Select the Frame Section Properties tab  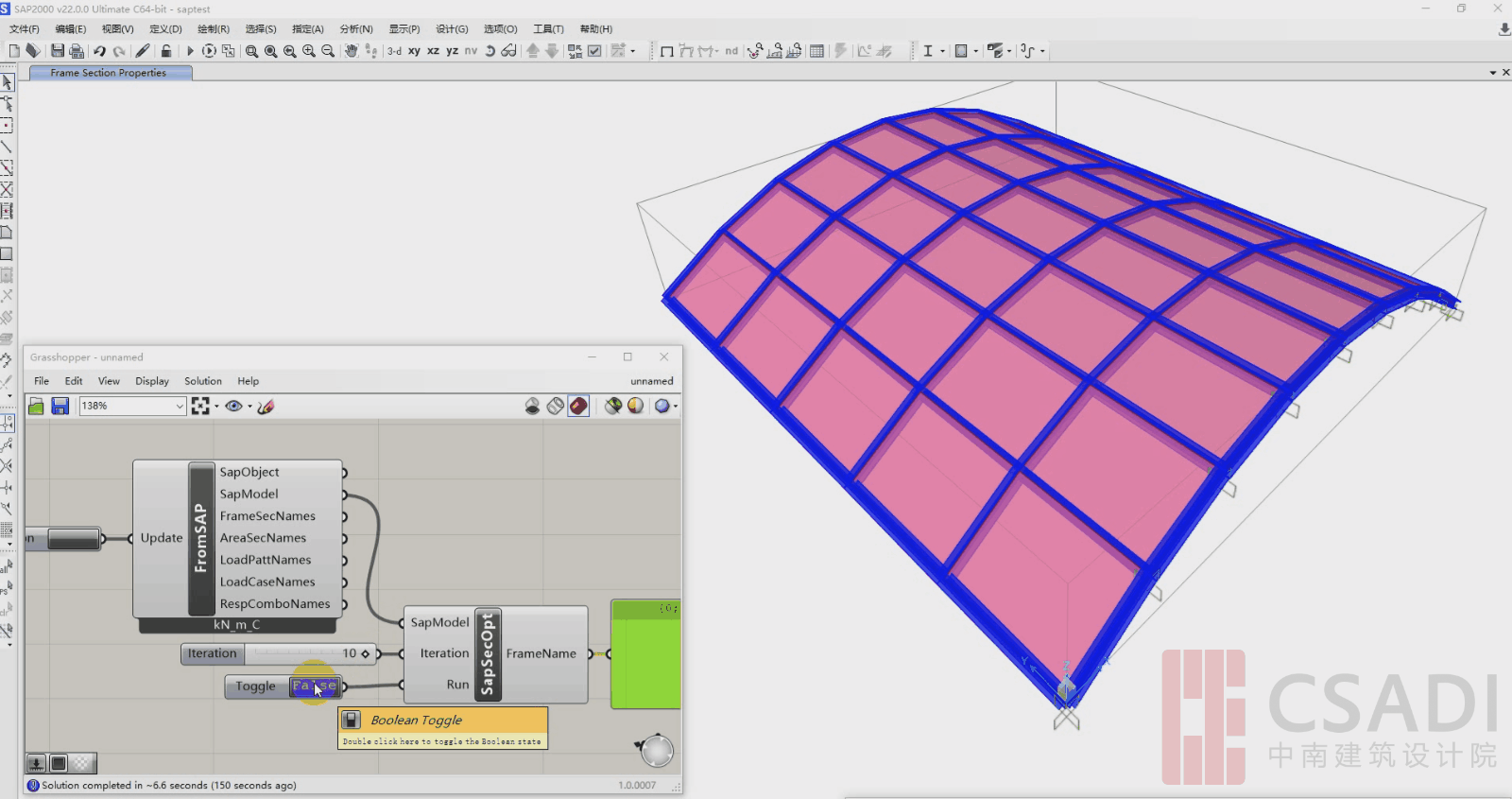tap(111, 73)
